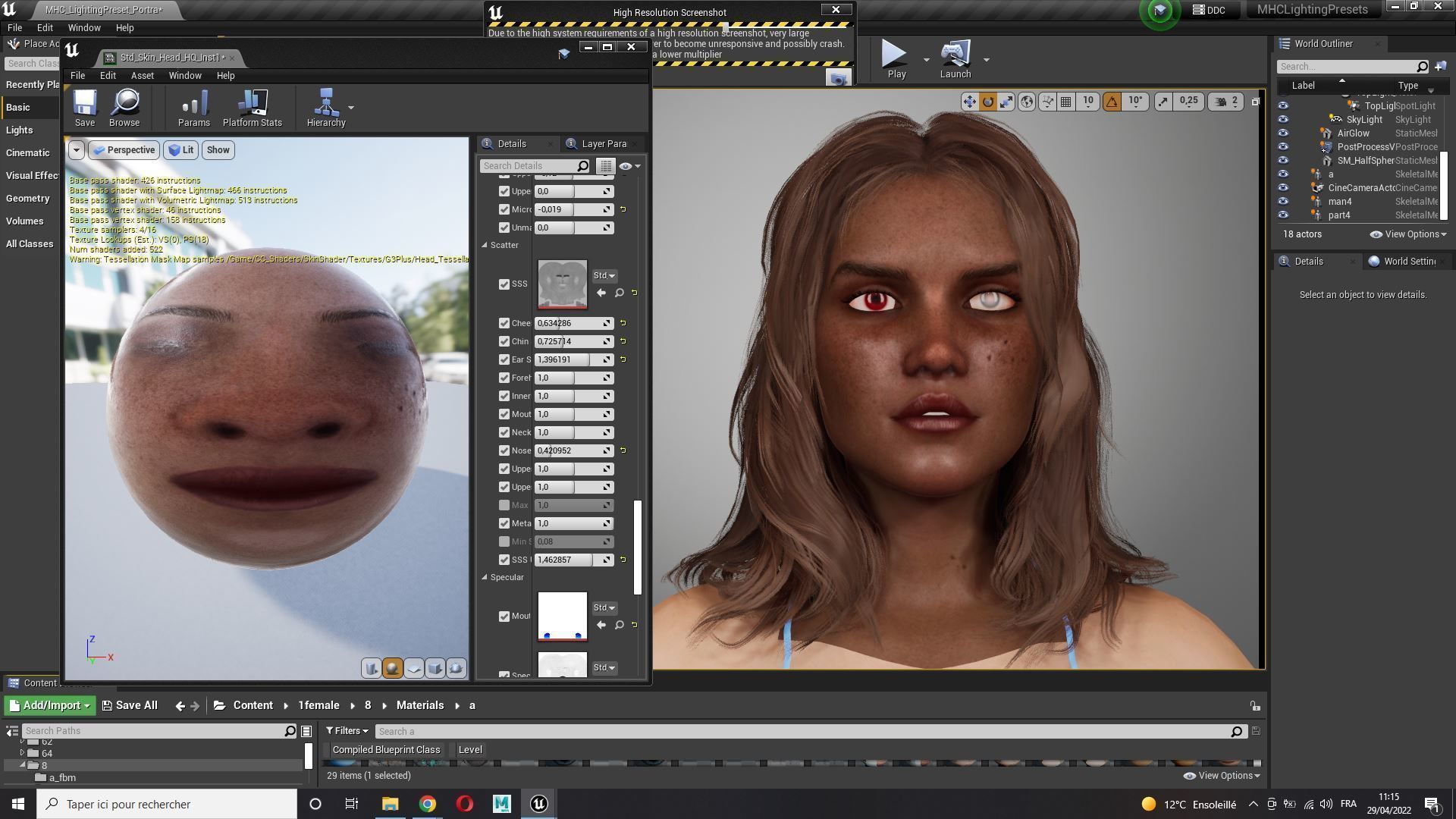Hide the SkyLight actor in outliner
Screen dimensions: 1456x819
(1283, 120)
